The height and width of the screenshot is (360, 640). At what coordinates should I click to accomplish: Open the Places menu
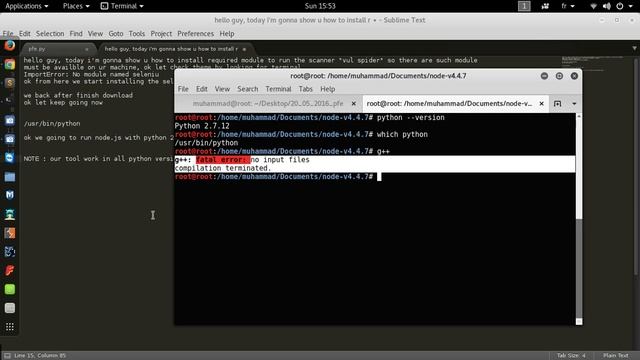[x=76, y=6]
